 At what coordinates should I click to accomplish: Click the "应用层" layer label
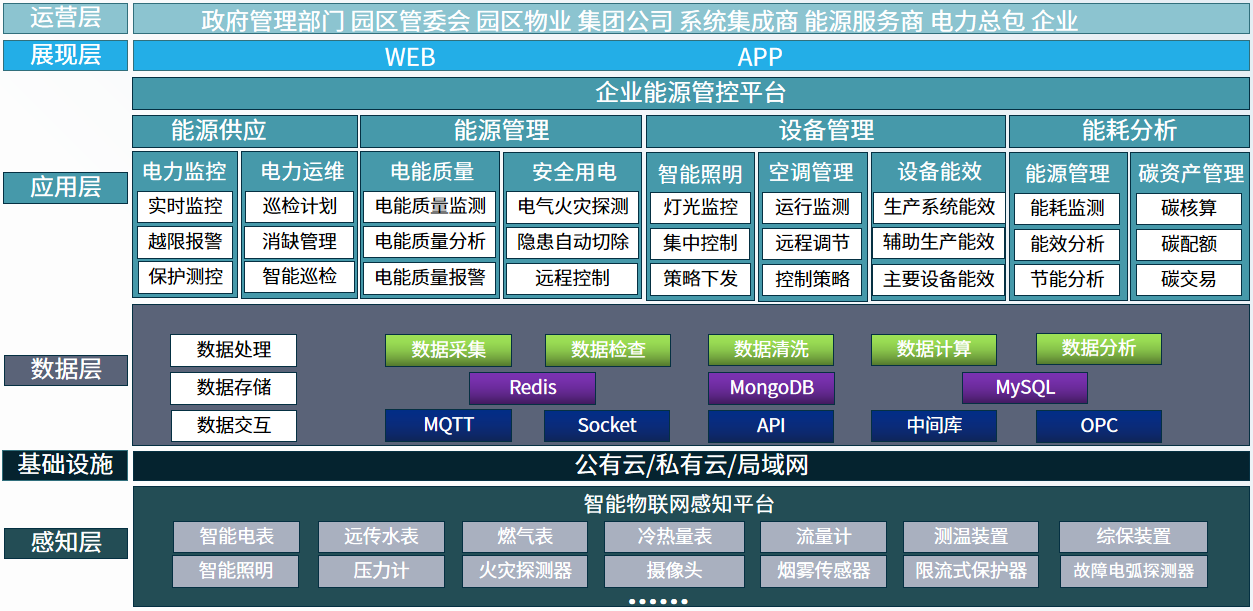pos(66,188)
